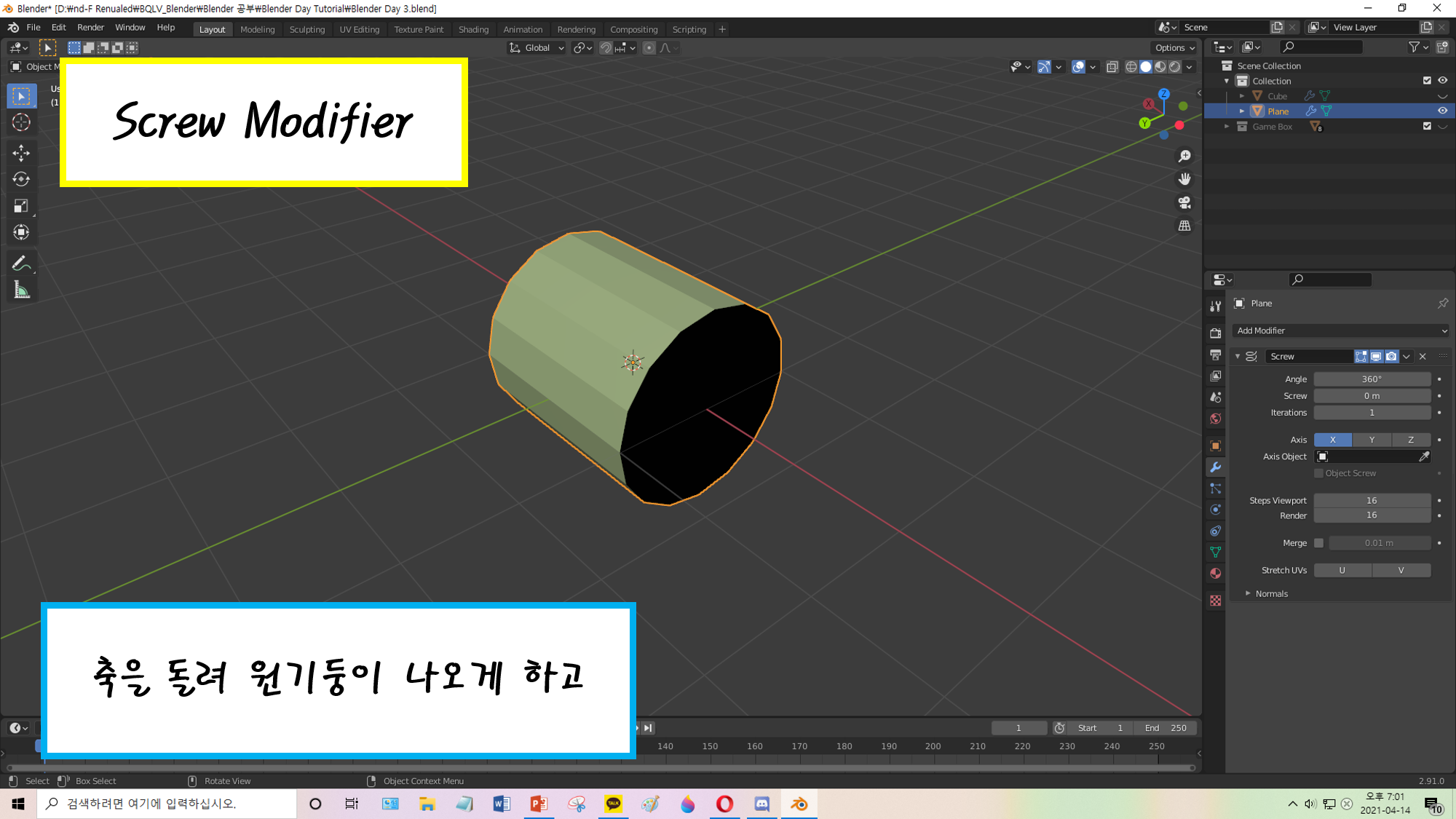Enable the Merge checkbox
Viewport: 1456px width, 819px height.
coord(1318,543)
